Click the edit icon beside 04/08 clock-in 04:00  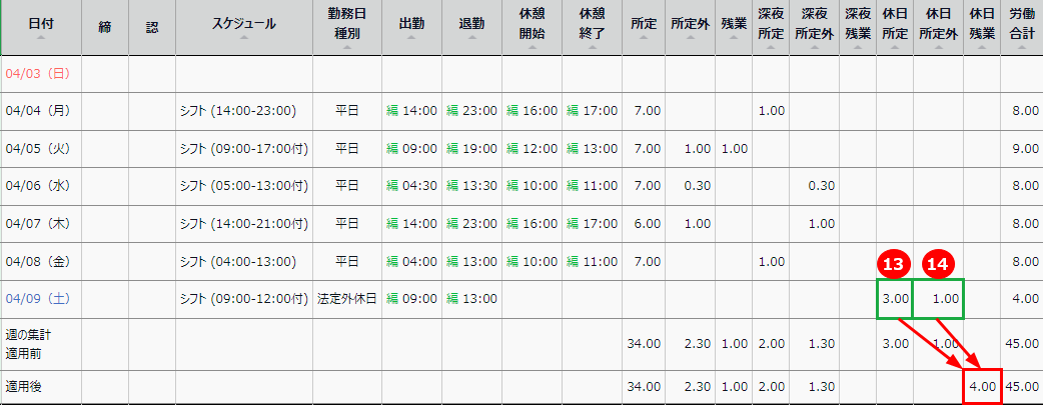coord(392,262)
